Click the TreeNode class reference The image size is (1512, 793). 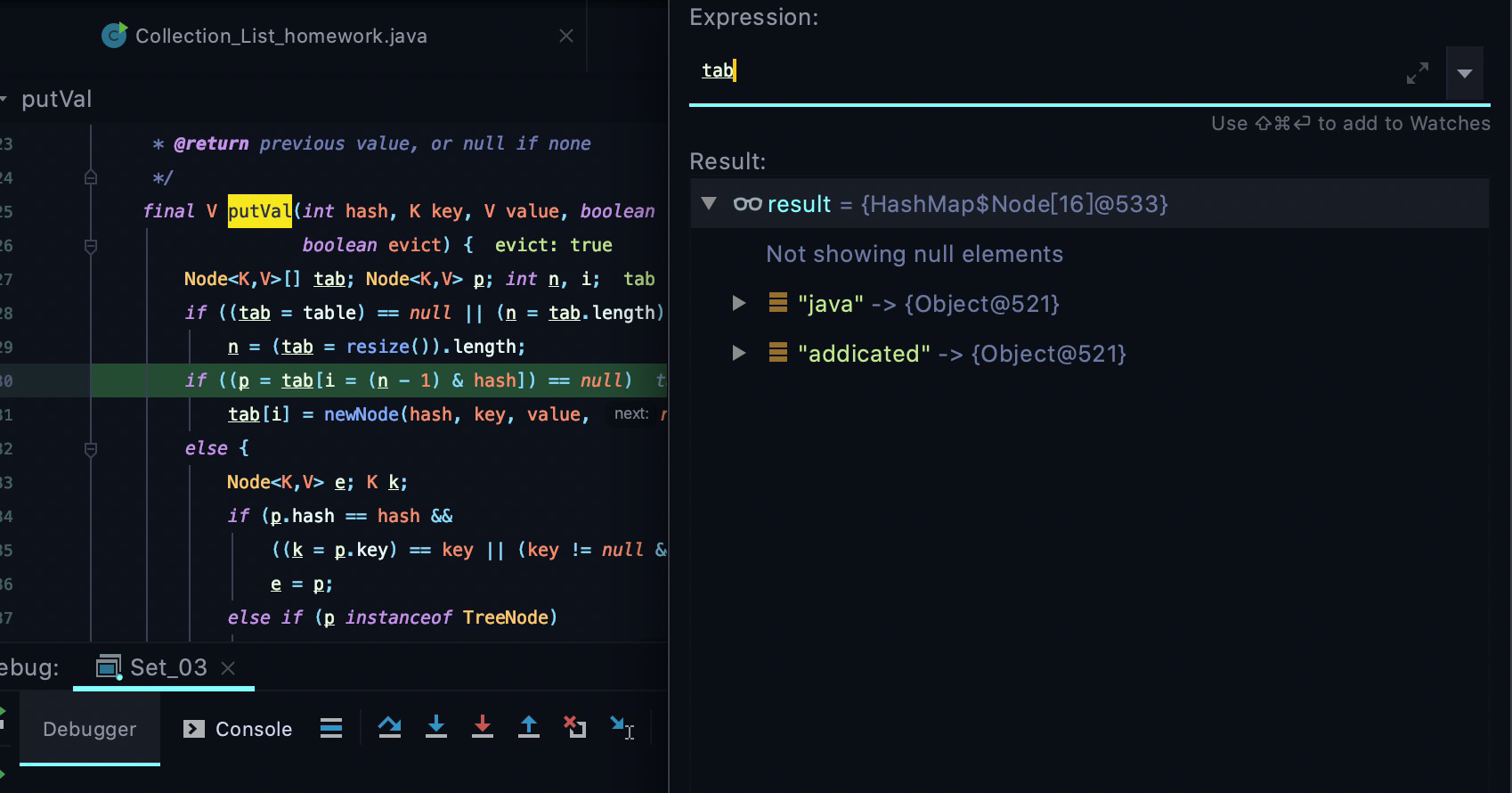[505, 617]
